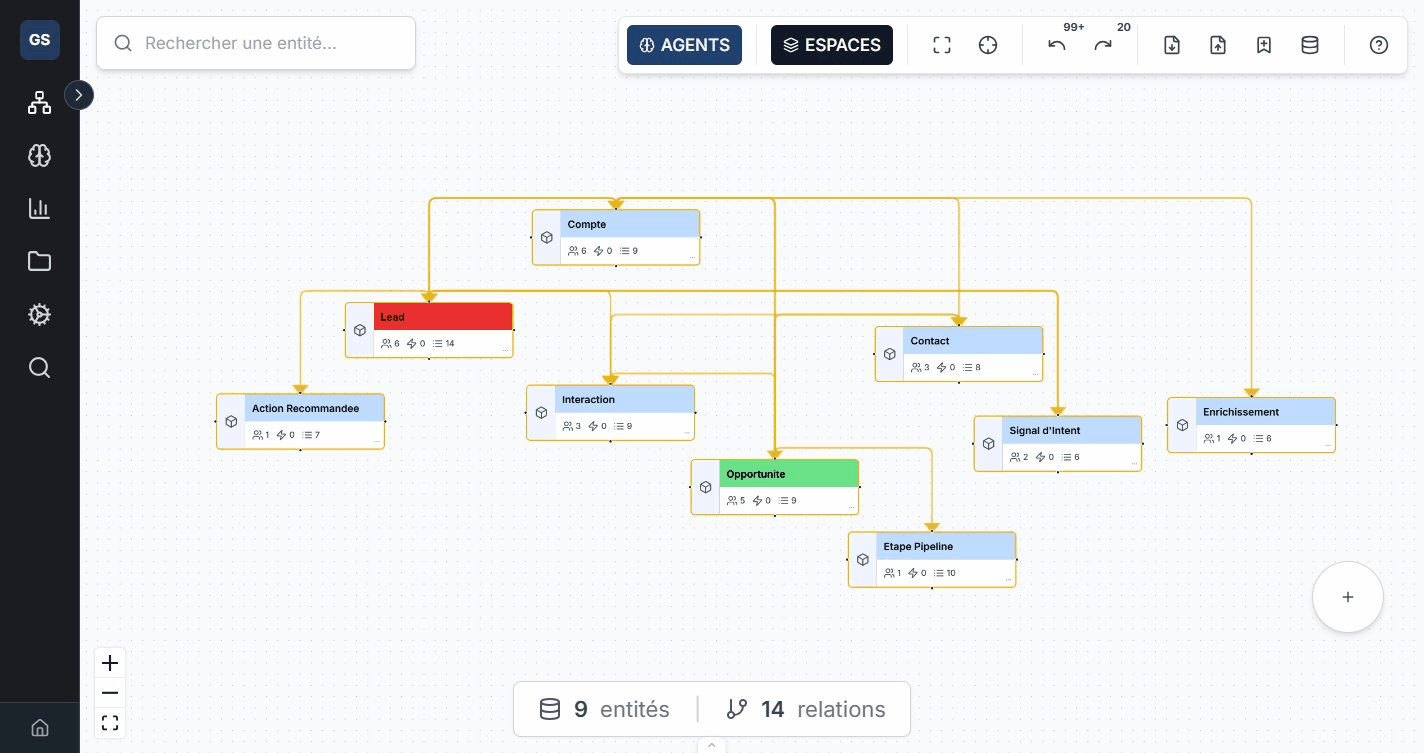Open the analytics bar-chart panel
The width and height of the screenshot is (1424, 753).
click(39, 208)
